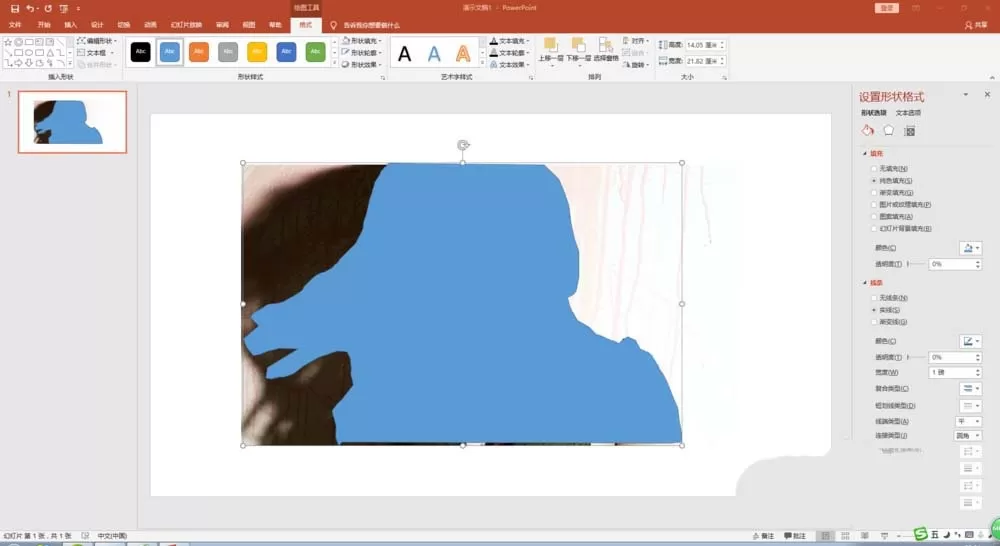Open the Size & Properties icon in format pane
The height and width of the screenshot is (546, 1000).
click(909, 131)
